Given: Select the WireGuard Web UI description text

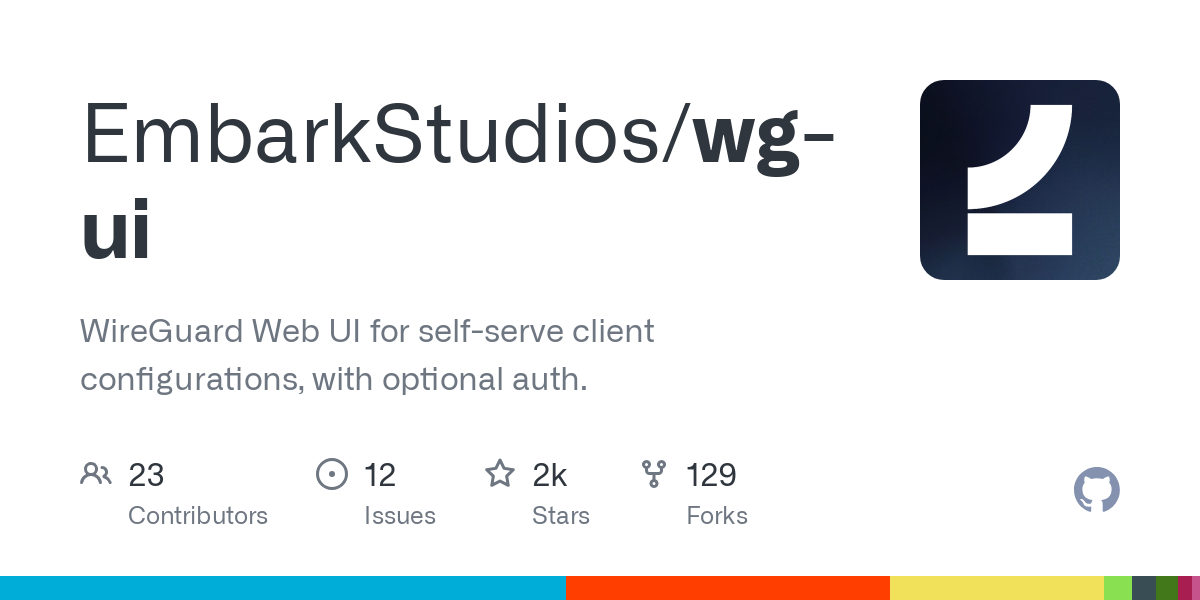Looking at the screenshot, I should pos(366,355).
